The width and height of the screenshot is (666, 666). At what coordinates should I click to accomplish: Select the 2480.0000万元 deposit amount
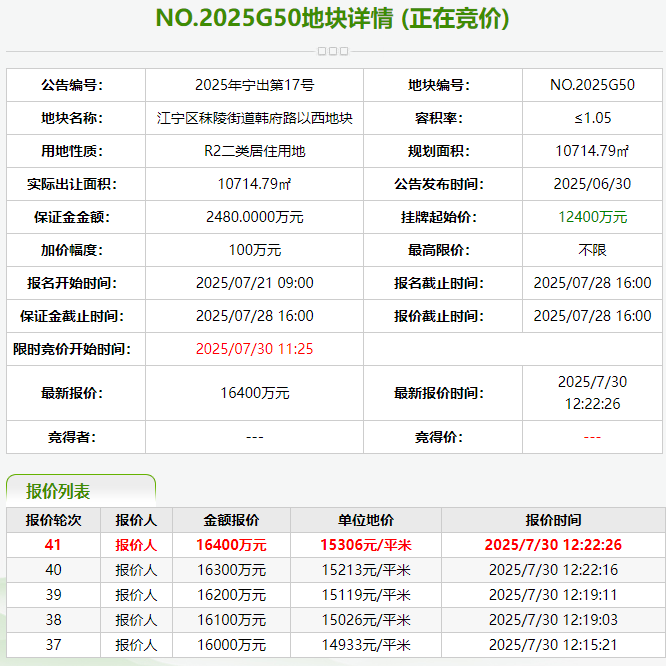(254, 217)
